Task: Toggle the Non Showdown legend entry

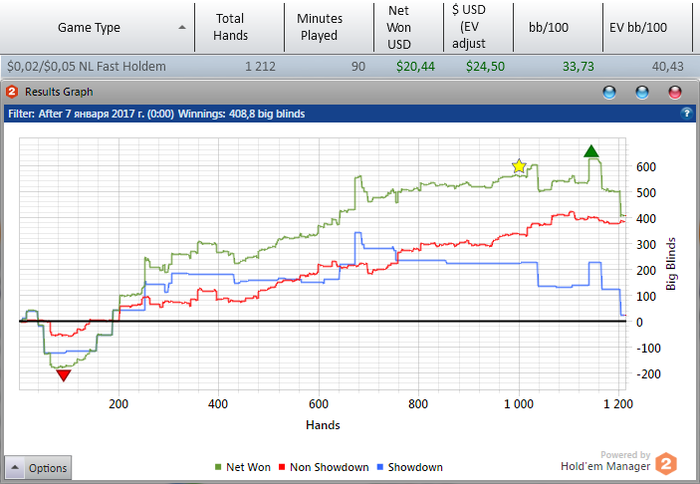Action: tap(324, 467)
